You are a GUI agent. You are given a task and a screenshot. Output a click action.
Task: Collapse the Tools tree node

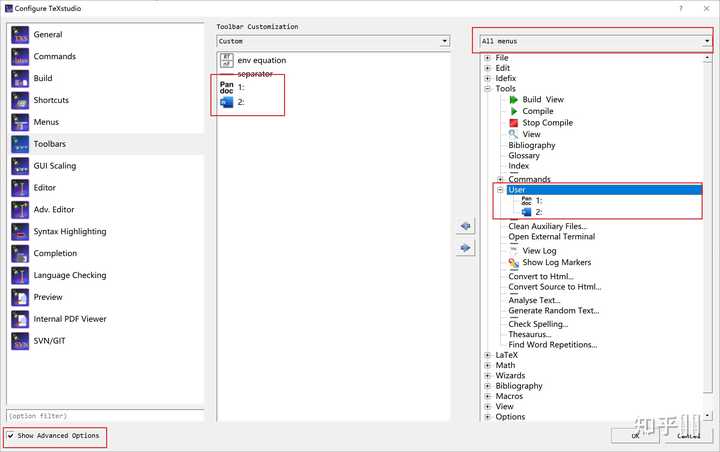[488, 89]
